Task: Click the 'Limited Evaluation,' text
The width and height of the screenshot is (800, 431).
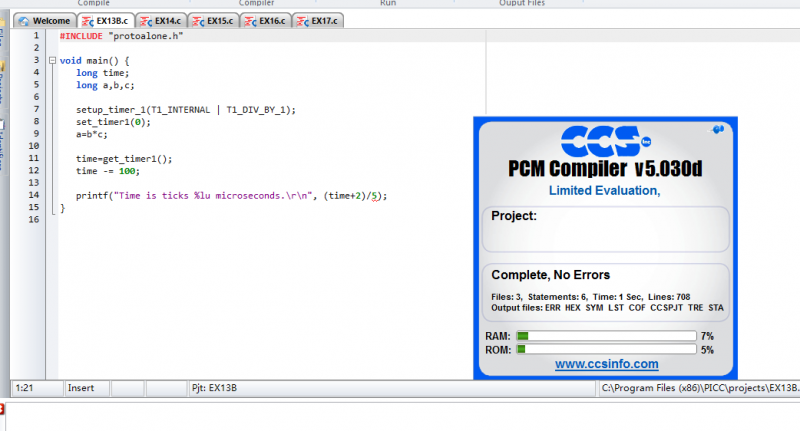Action: click(605, 190)
